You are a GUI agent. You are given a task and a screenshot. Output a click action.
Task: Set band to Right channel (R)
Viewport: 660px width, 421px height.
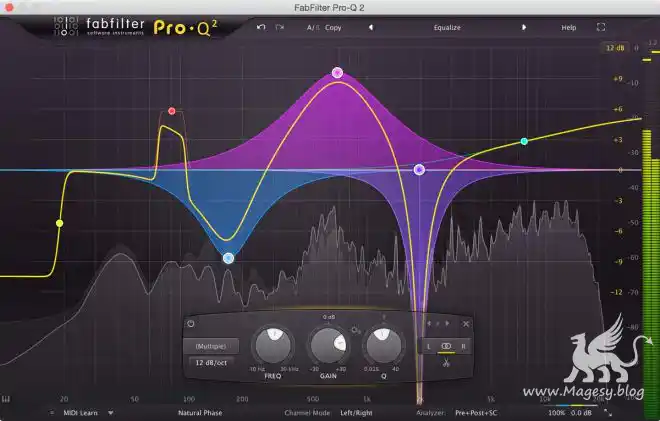pos(463,346)
